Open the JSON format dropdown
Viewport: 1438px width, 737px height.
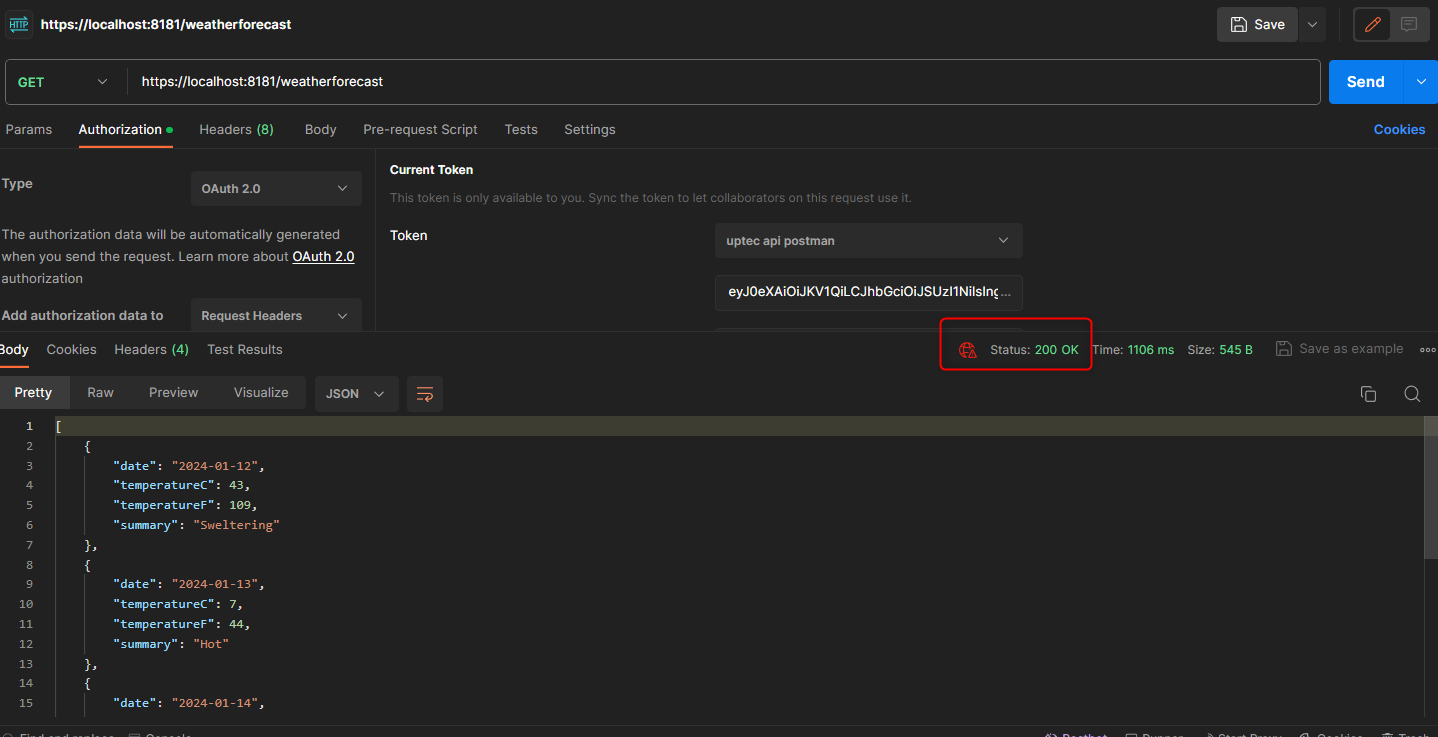[356, 394]
